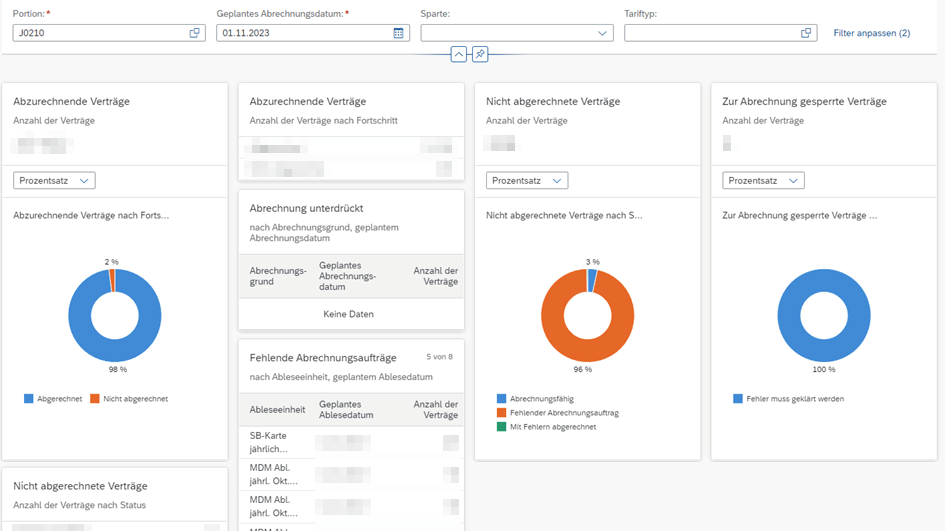This screenshot has width=945, height=531.
Task: Toggle the pin header button
Action: pyautogui.click(x=480, y=54)
